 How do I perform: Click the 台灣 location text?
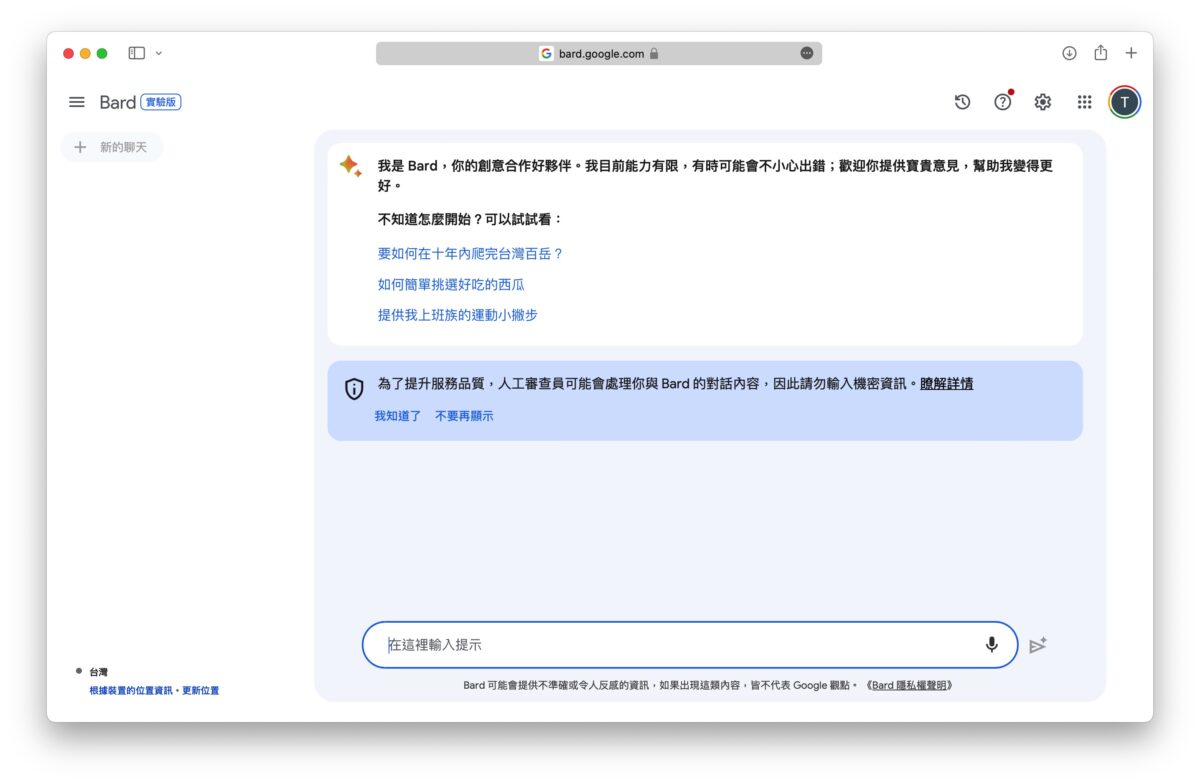[98, 672]
